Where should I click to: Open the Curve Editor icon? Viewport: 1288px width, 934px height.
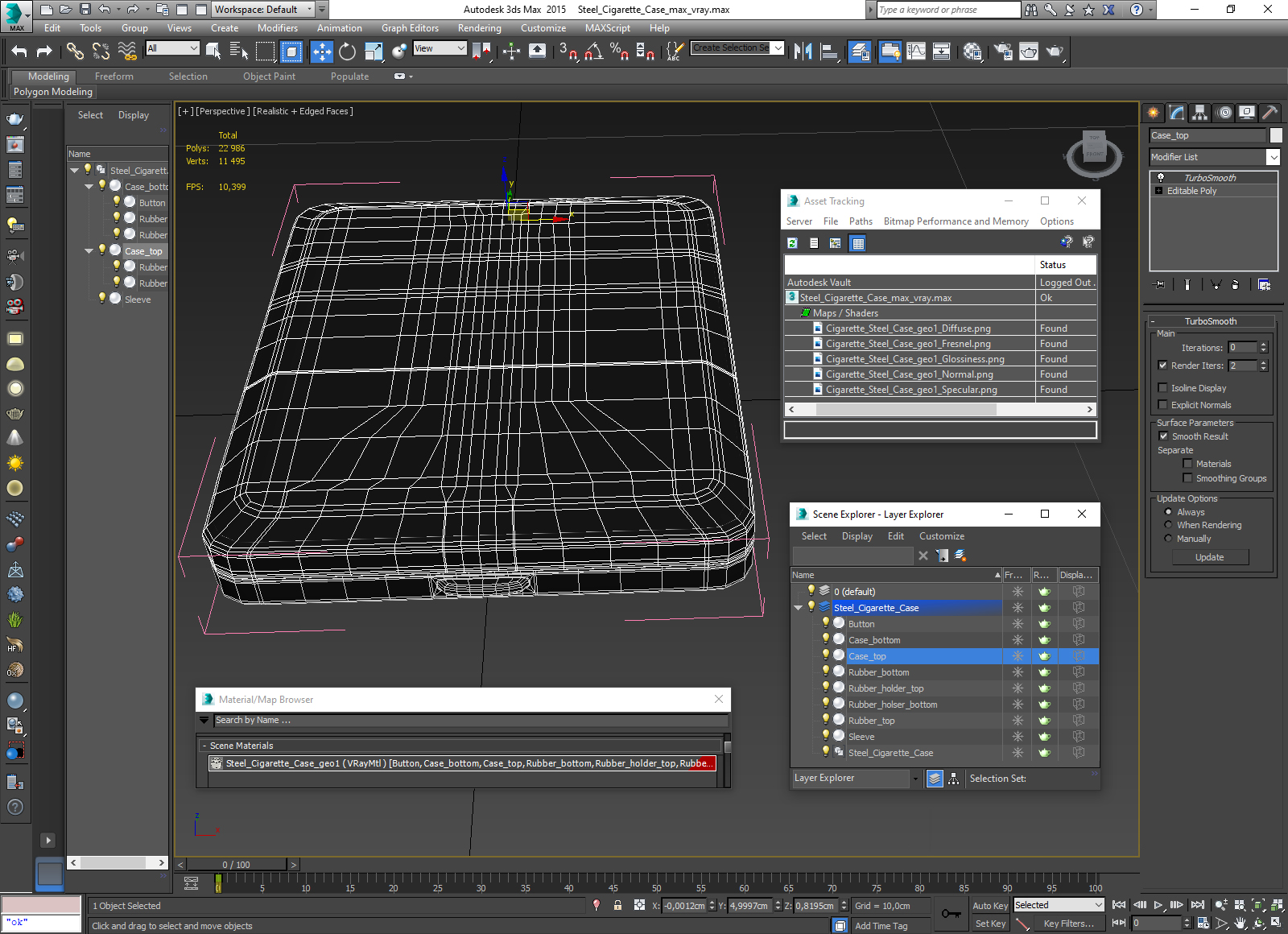(916, 52)
